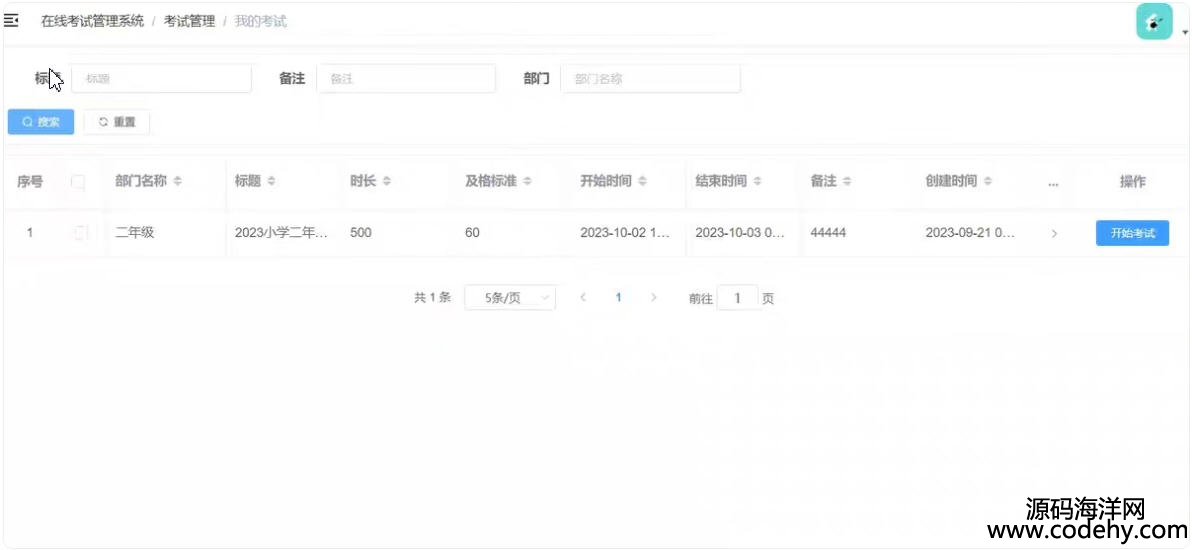Focus the 备注 search field

[x=406, y=78]
